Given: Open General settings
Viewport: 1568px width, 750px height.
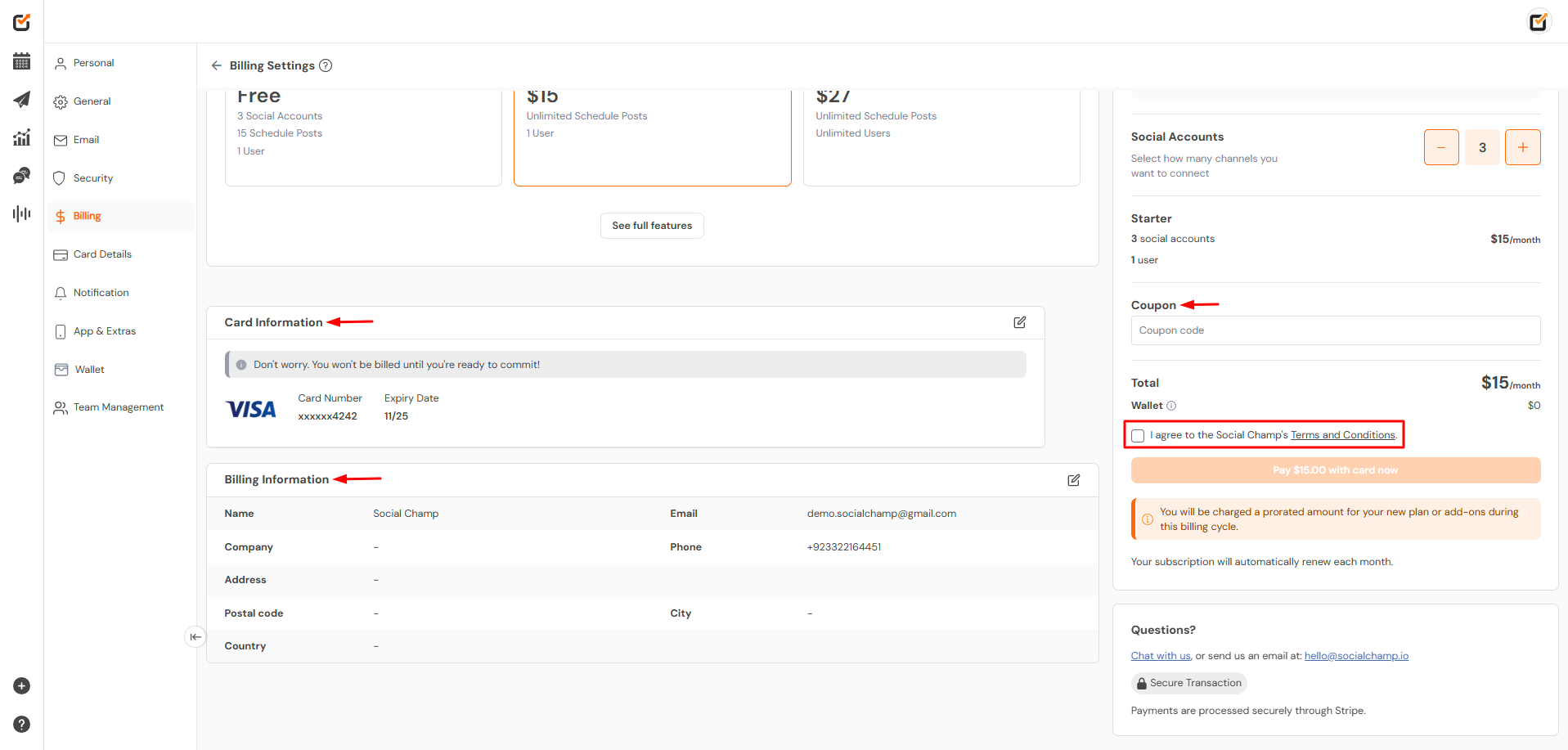Looking at the screenshot, I should [121, 101].
